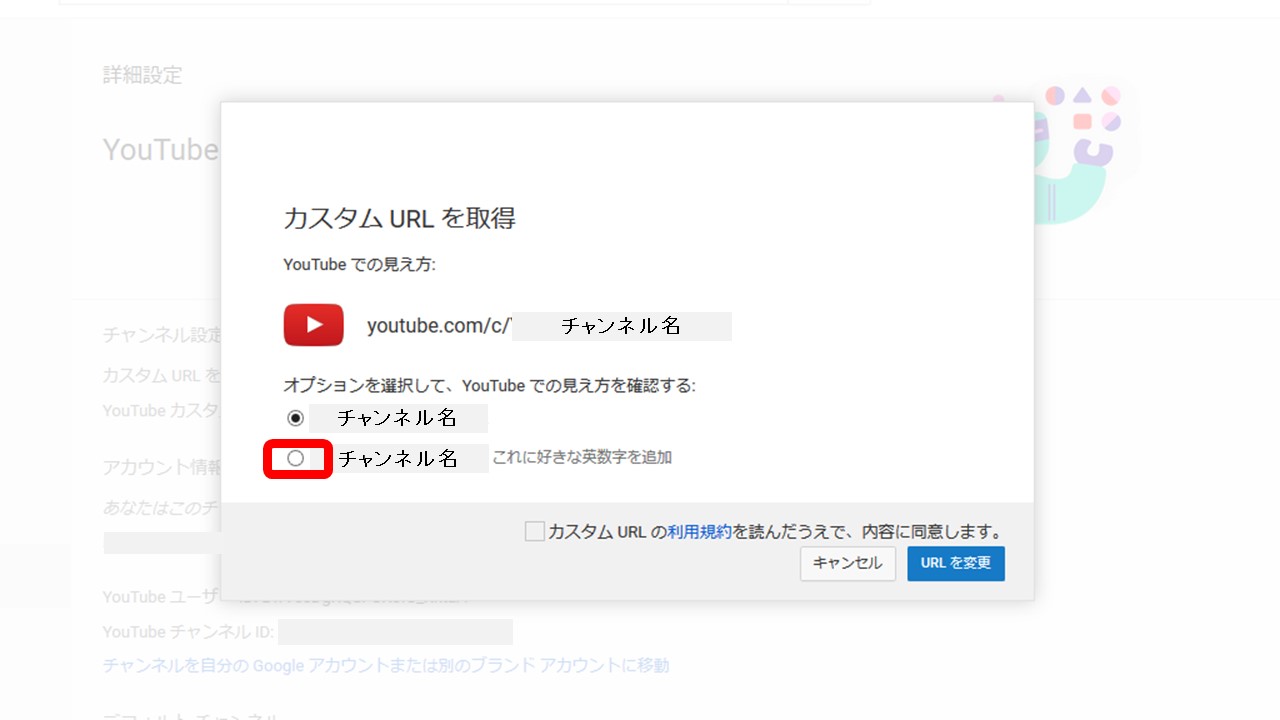This screenshot has height=720, width=1280.
Task: Click the カスタム URL を取得 heading
Action: pyautogui.click(x=400, y=218)
